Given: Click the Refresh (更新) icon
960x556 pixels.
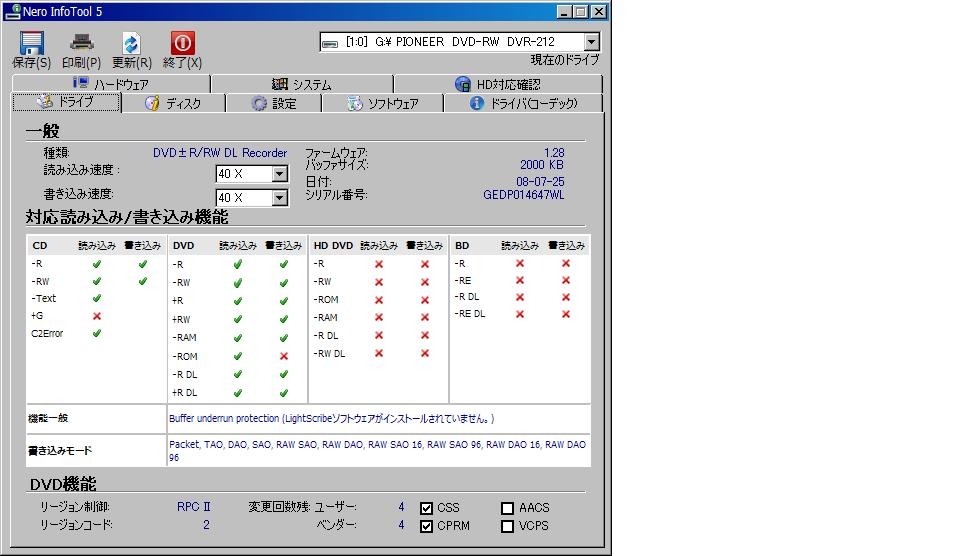Looking at the screenshot, I should 132,43.
